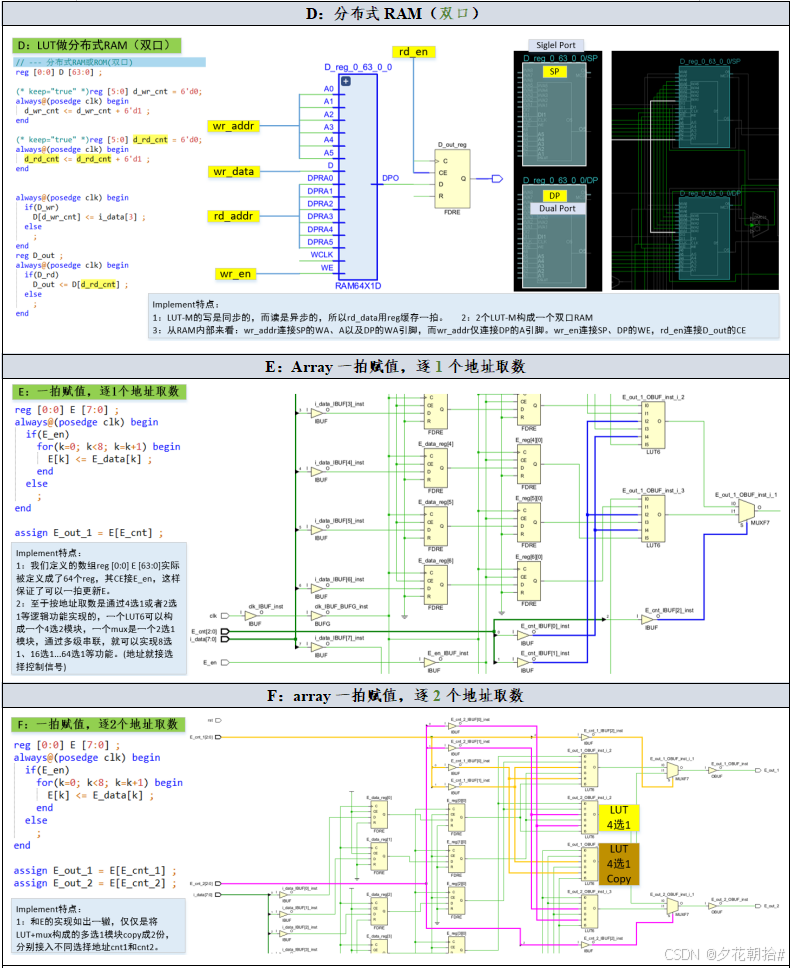The height and width of the screenshot is (968, 792).
Task: Click LUT6 block E_out_1_OBUF_inst_i_2 in section E
Action: (x=653, y=424)
